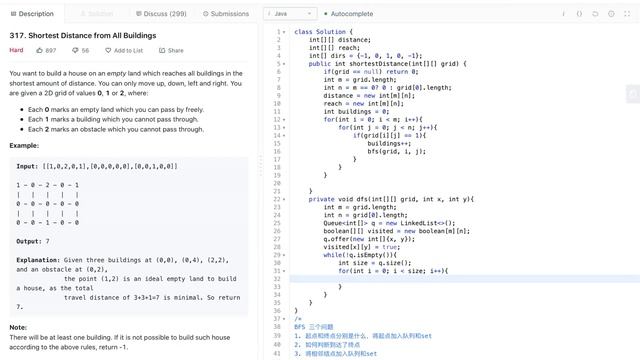Viewport: 640px width, 360px height.
Task: Click the 'bfs(grid, i, j);' code line
Action: (396, 151)
